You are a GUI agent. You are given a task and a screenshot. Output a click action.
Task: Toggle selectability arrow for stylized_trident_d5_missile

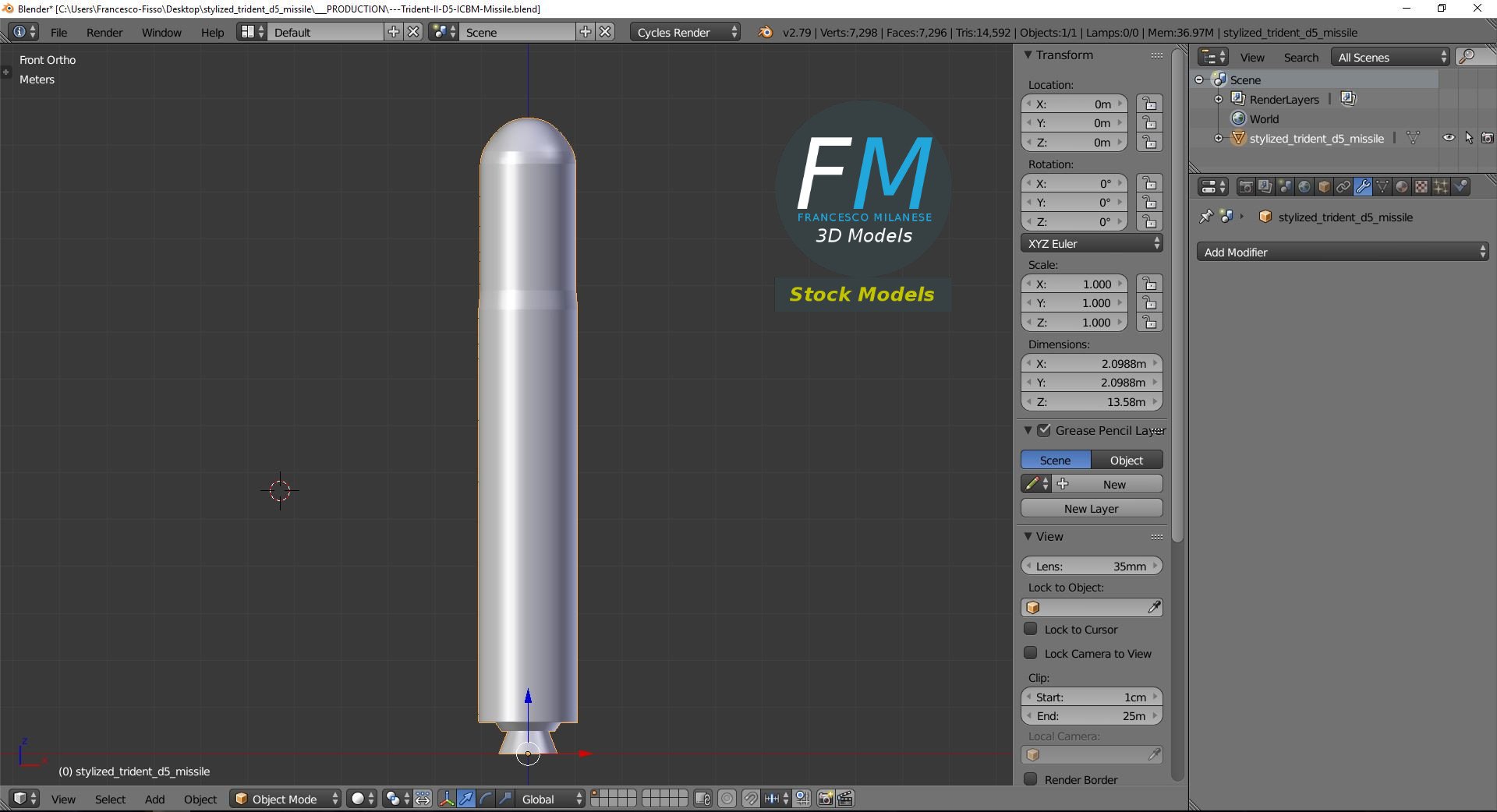pos(1469,138)
